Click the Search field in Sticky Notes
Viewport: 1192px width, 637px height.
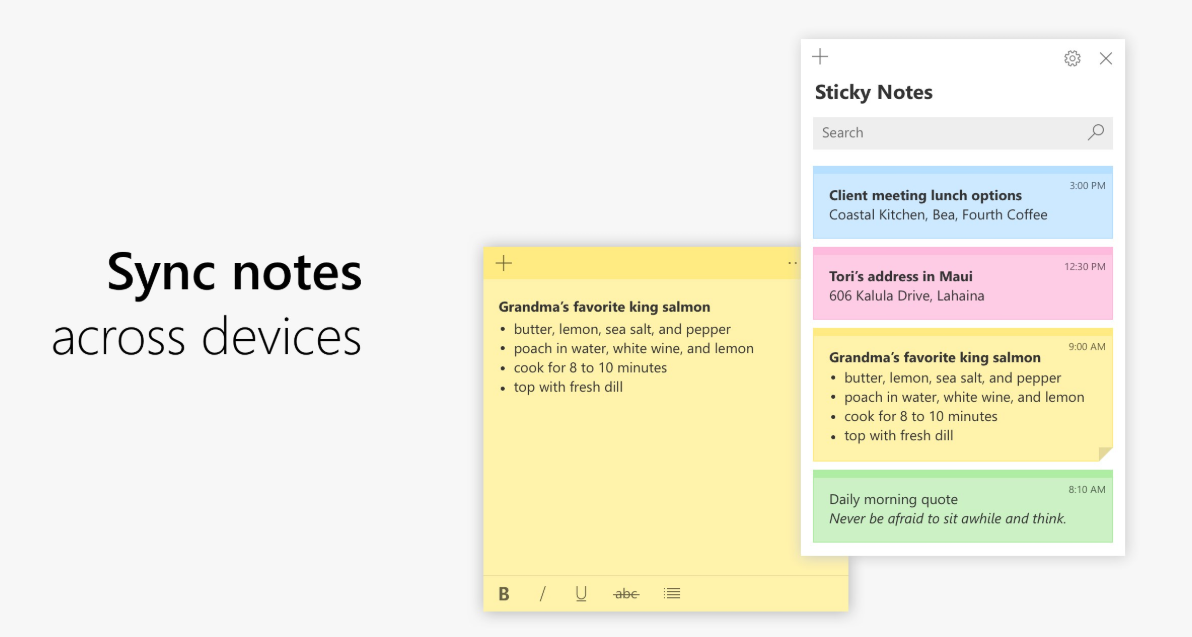click(x=962, y=133)
